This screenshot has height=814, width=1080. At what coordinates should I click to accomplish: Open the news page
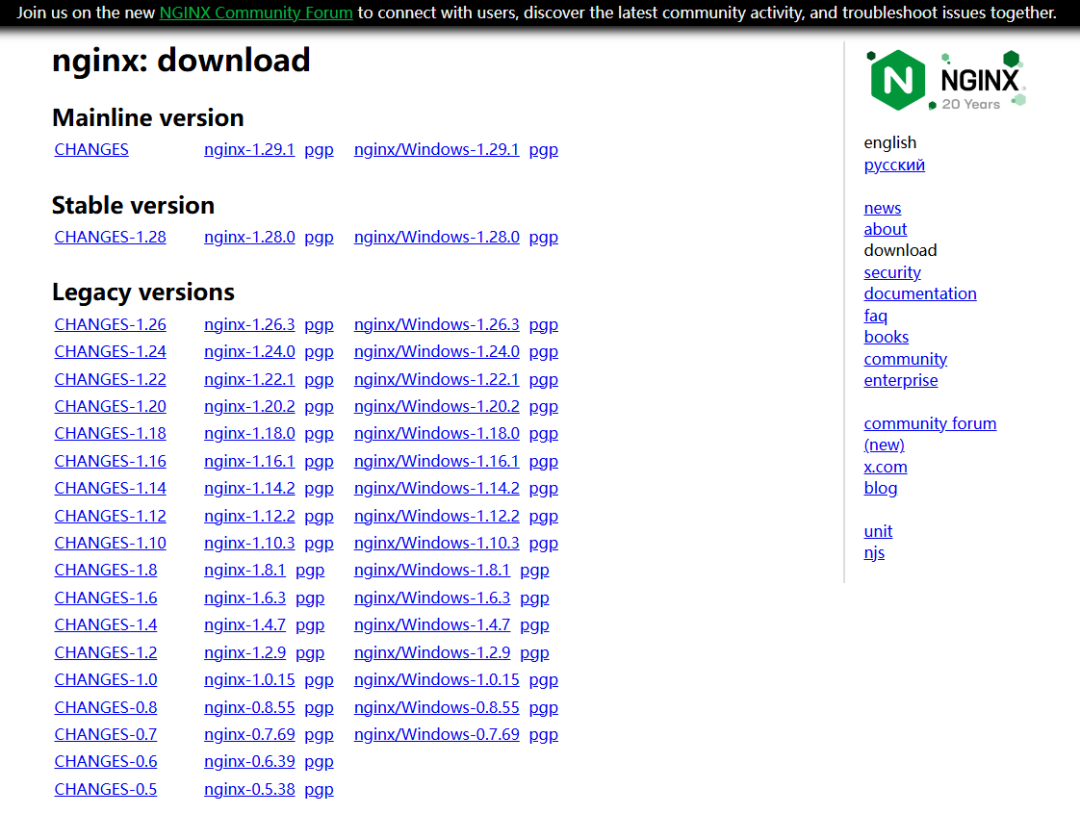coord(882,207)
